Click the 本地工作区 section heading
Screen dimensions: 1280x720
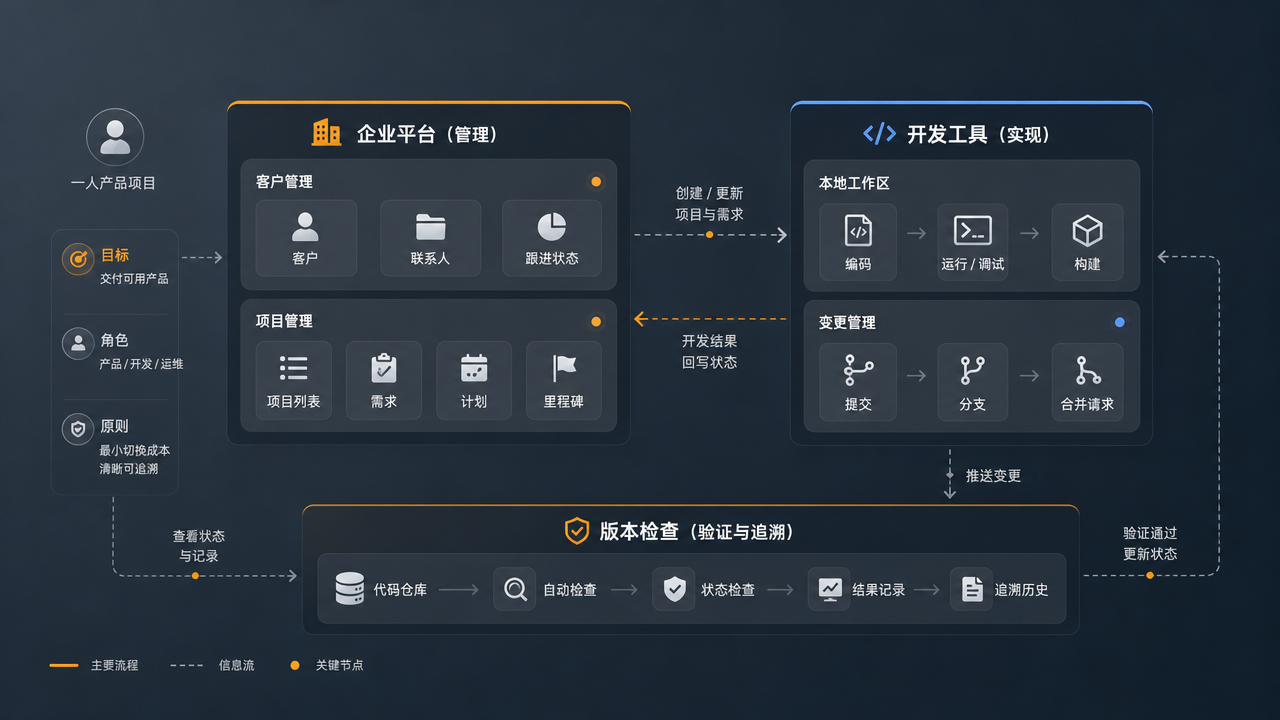(x=854, y=183)
